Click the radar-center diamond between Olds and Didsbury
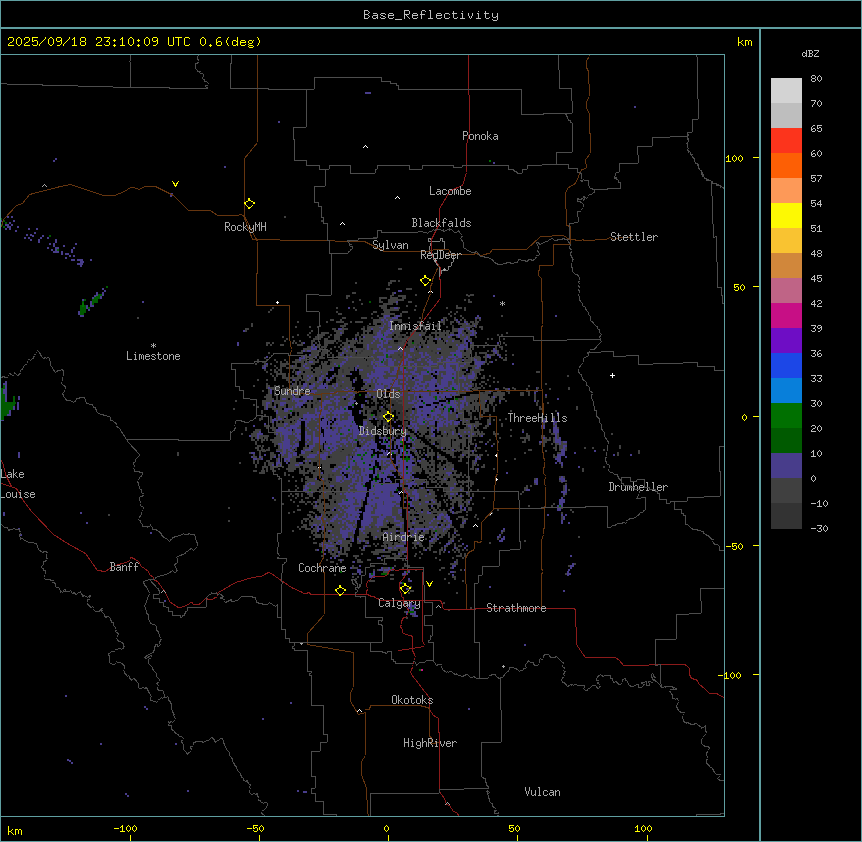 [x=388, y=417]
